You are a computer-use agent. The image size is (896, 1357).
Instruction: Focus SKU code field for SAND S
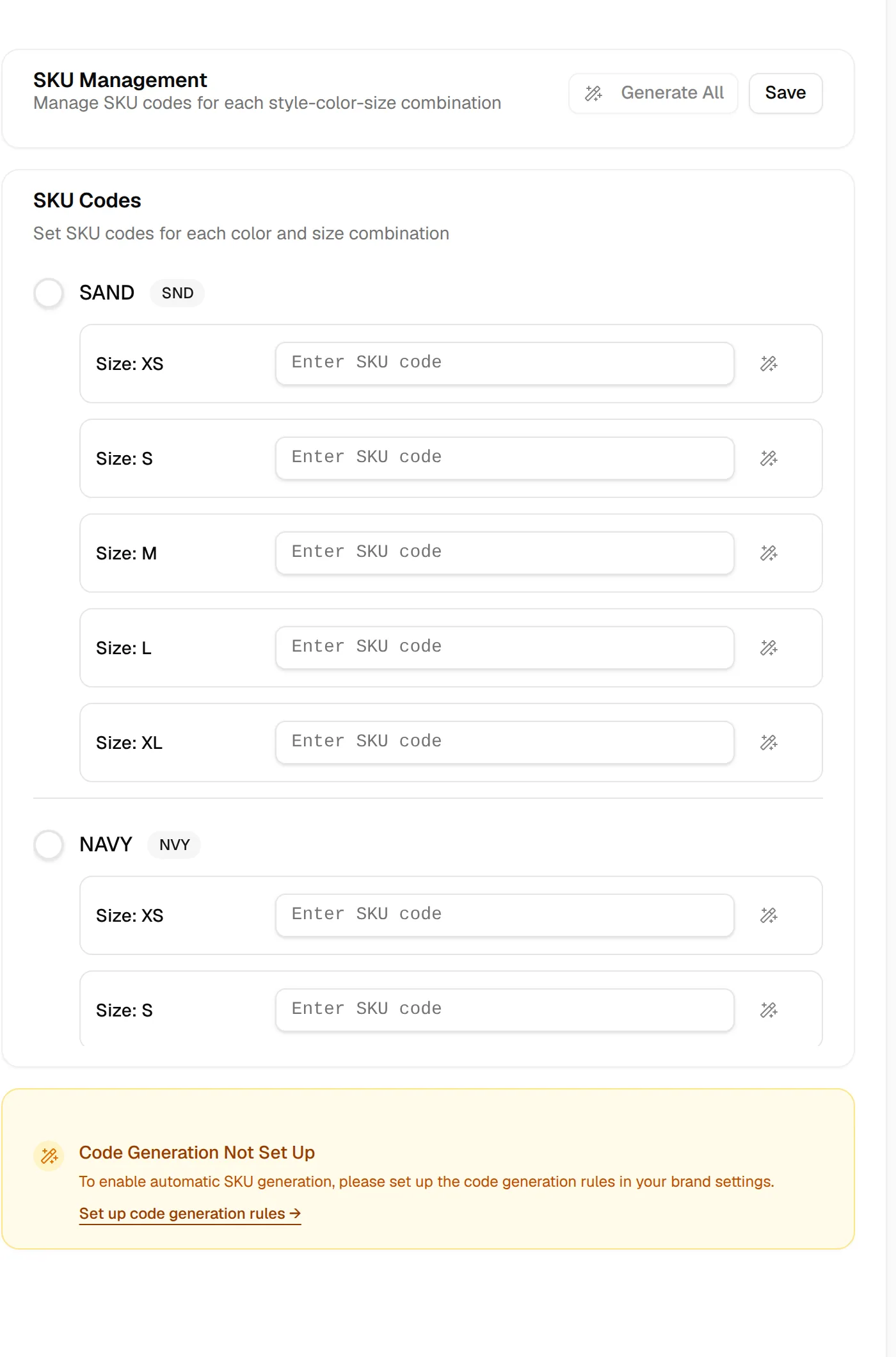click(504, 458)
